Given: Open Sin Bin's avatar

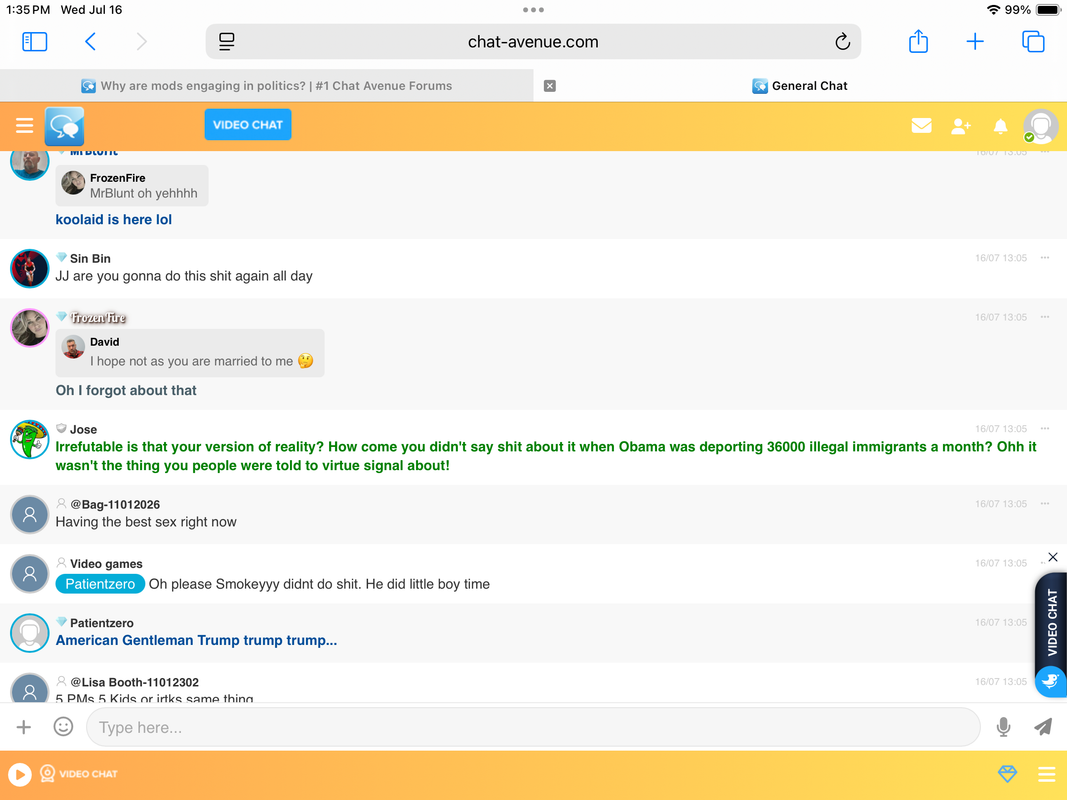Looking at the screenshot, I should (x=29, y=268).
